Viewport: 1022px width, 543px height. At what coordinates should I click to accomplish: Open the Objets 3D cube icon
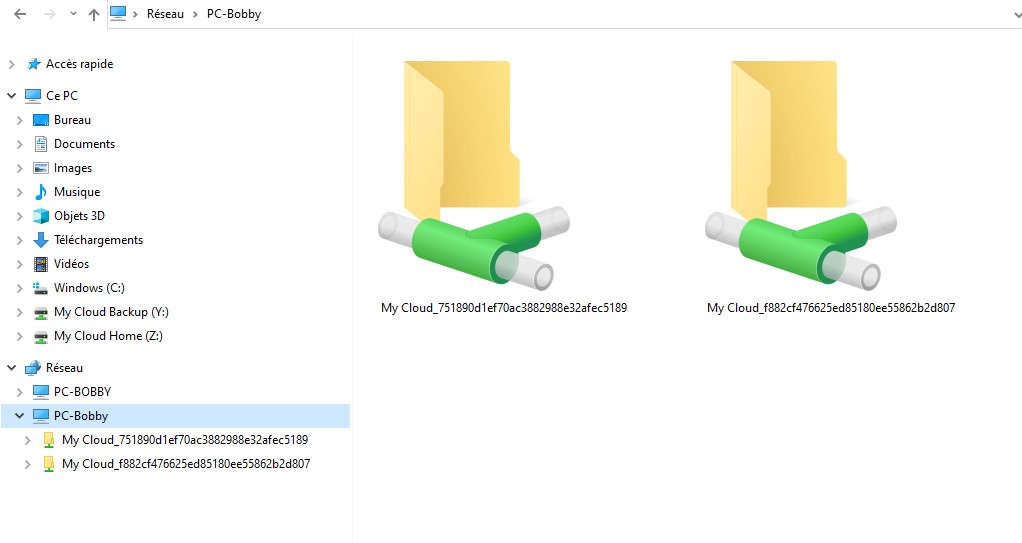(40, 216)
